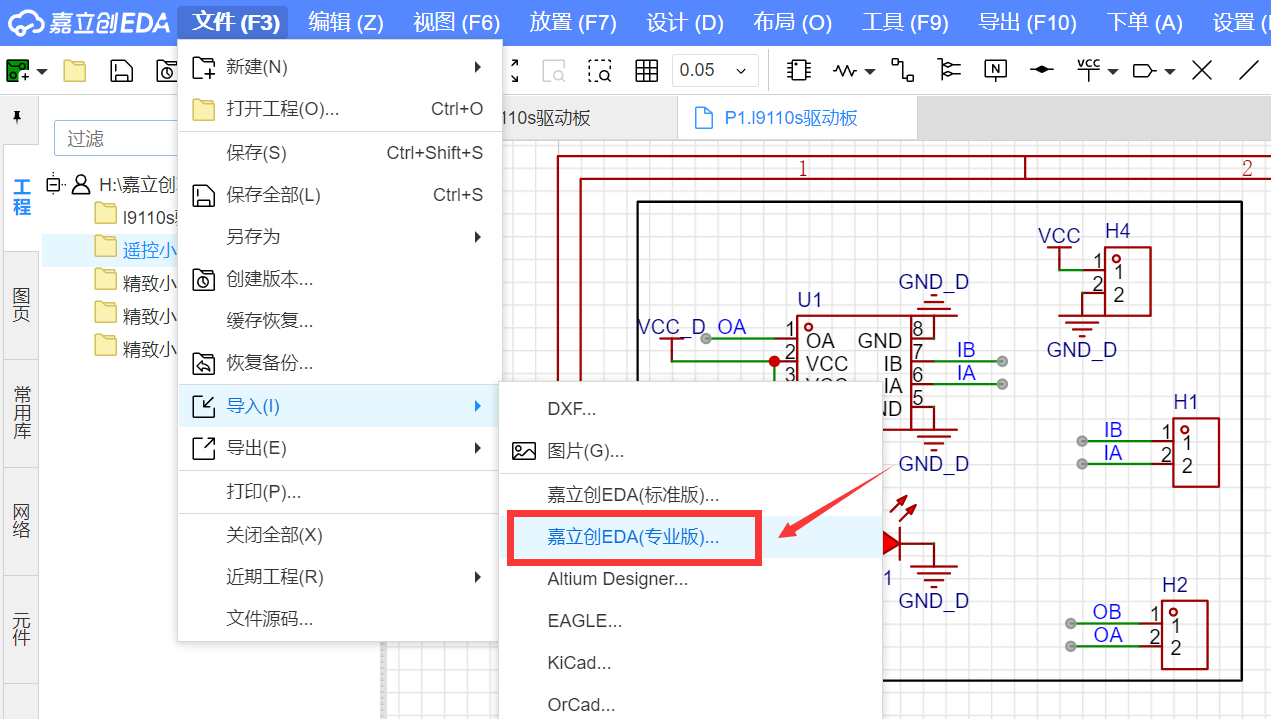Screen dimensions: 1271x719
Task: Click the place component chip icon
Action: pyautogui.click(x=798, y=70)
